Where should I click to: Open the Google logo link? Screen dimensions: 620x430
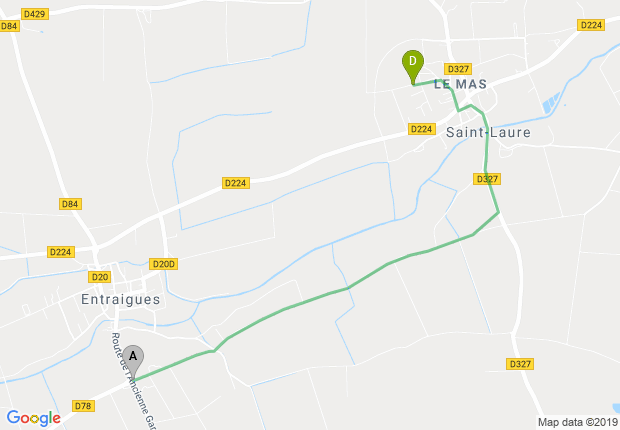click(34, 418)
